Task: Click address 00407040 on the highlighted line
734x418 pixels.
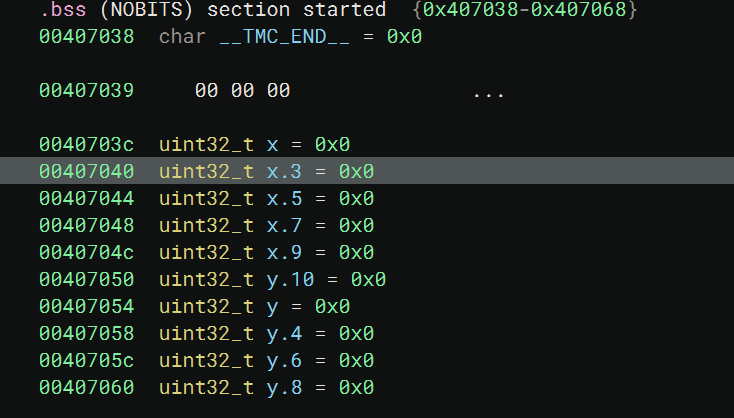Action: pyautogui.click(x=86, y=172)
